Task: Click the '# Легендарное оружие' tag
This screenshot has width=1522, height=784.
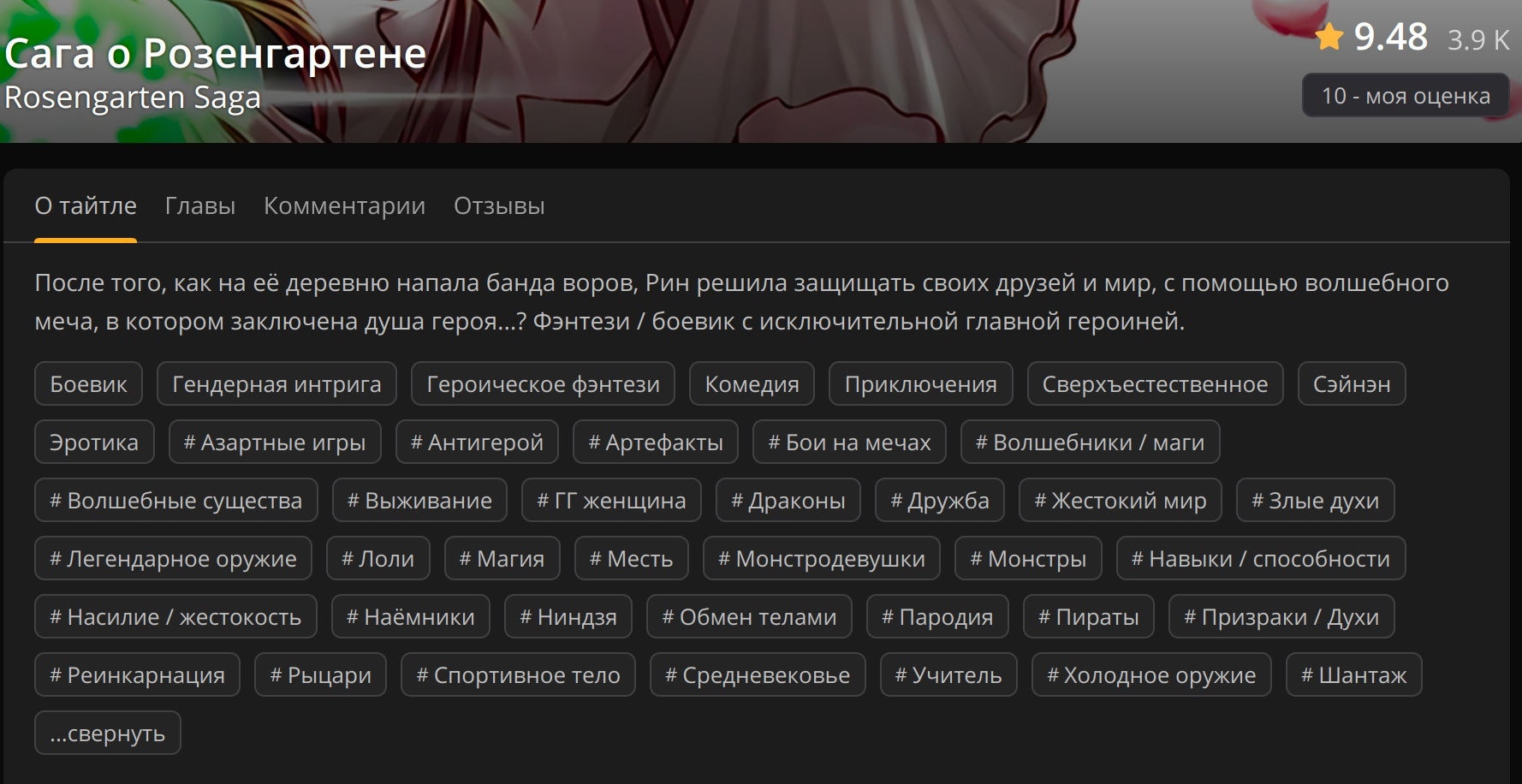Action: pos(173,559)
